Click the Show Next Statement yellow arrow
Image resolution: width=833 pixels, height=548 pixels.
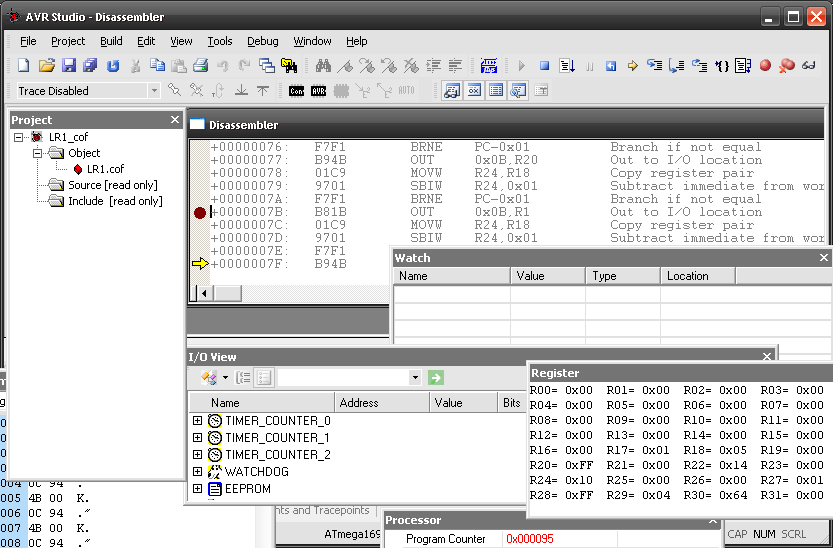point(633,66)
